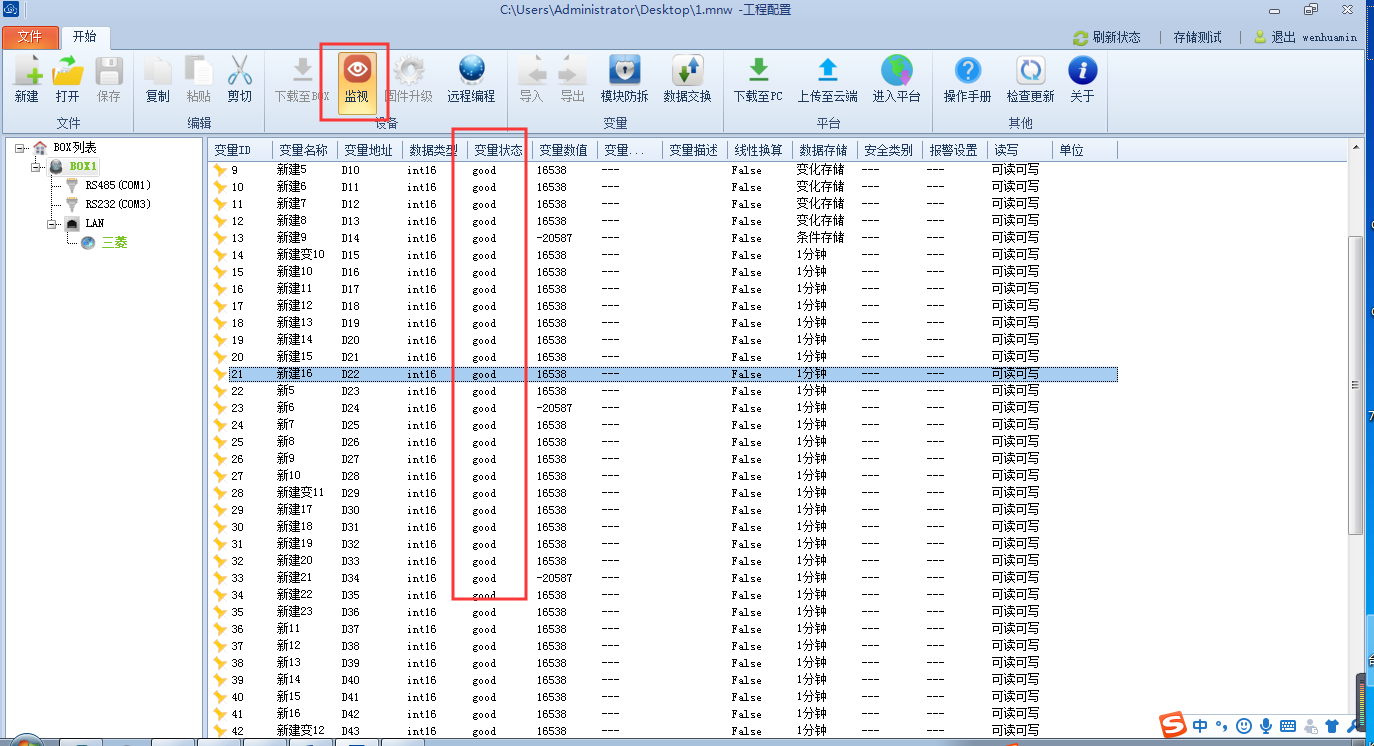Click 退出 wenhuamin logout link

1305,37
